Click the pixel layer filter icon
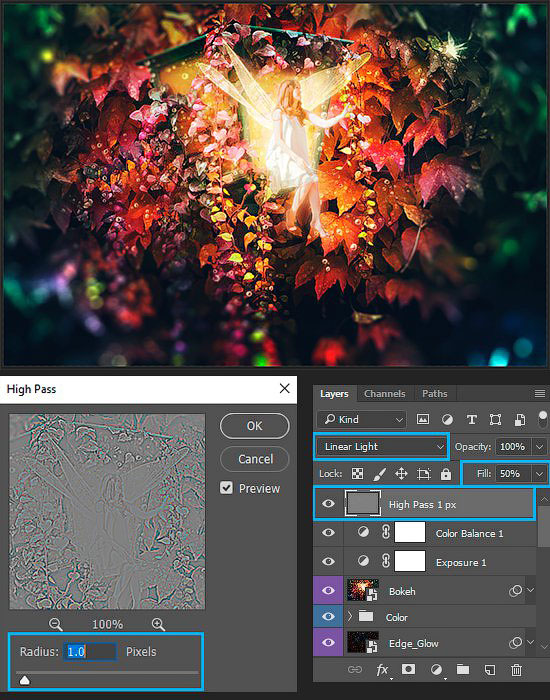550x700 pixels. point(422,419)
